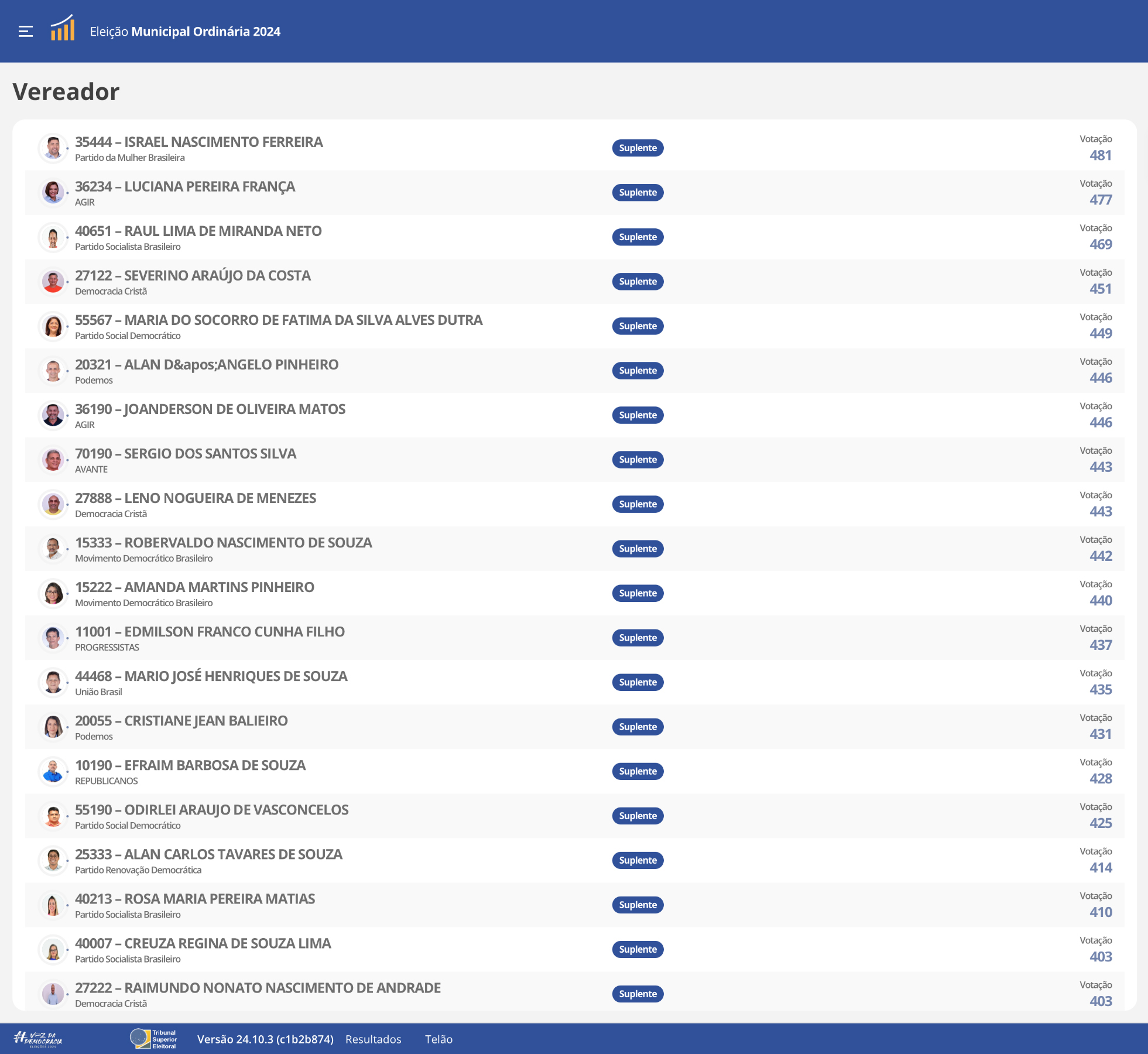The height and width of the screenshot is (1054, 1148).
Task: Click Israel Nascimento Ferreira's photo
Action: tap(53, 148)
